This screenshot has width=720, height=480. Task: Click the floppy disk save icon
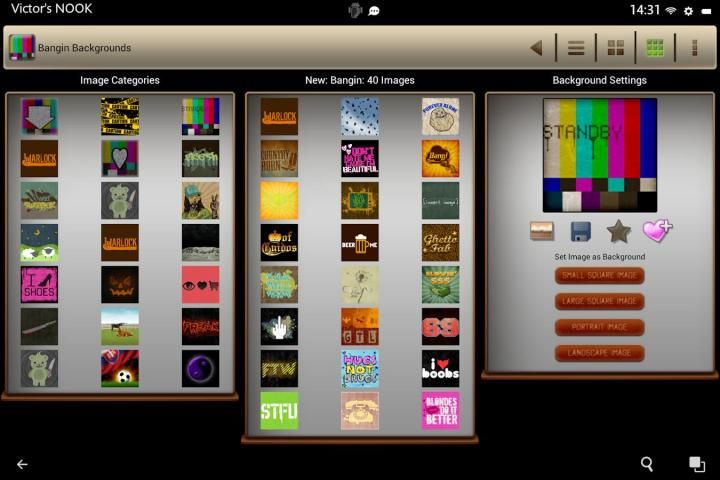581,232
